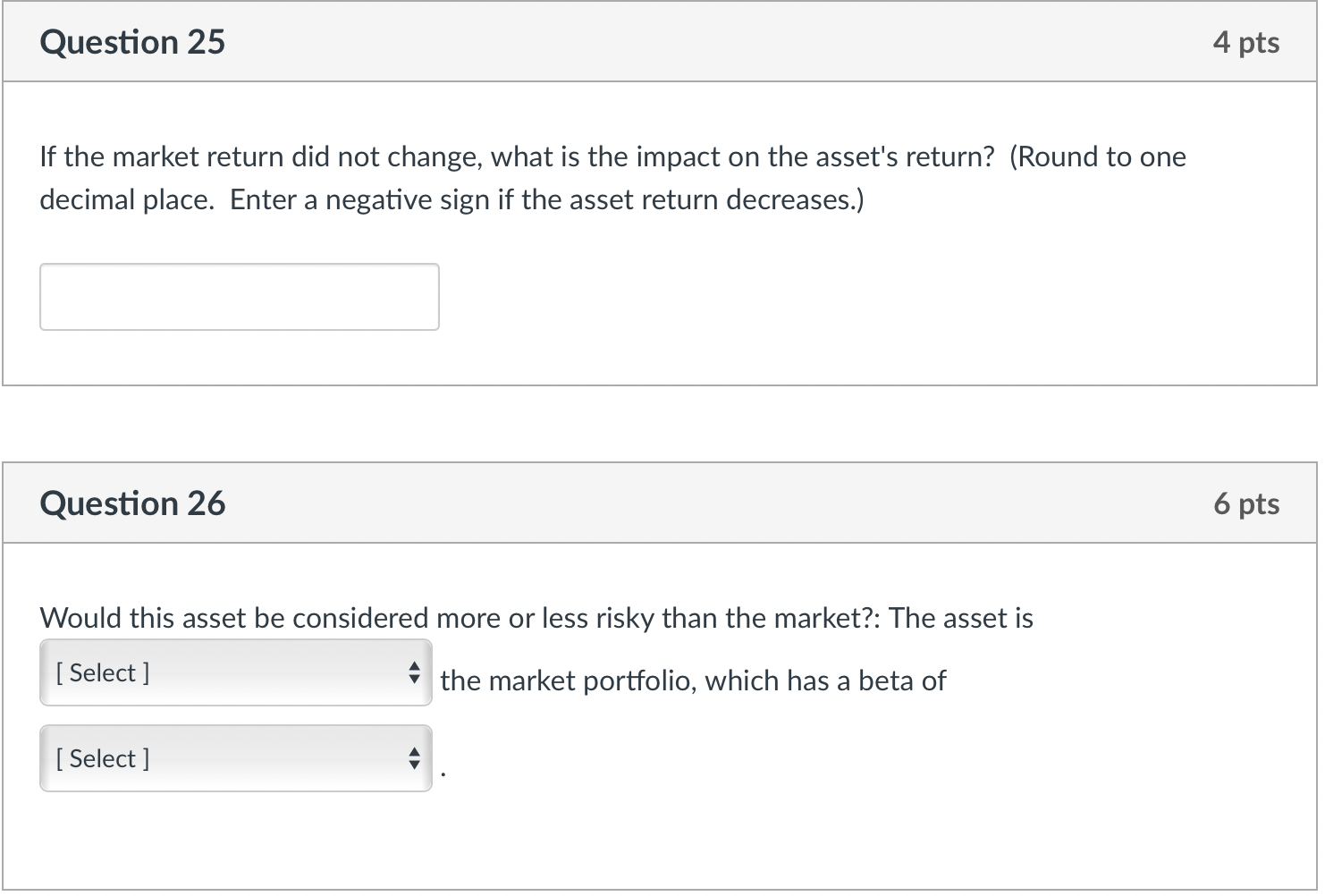Click the "(Round to one" hint text
1325x896 pixels.
pos(1097,156)
